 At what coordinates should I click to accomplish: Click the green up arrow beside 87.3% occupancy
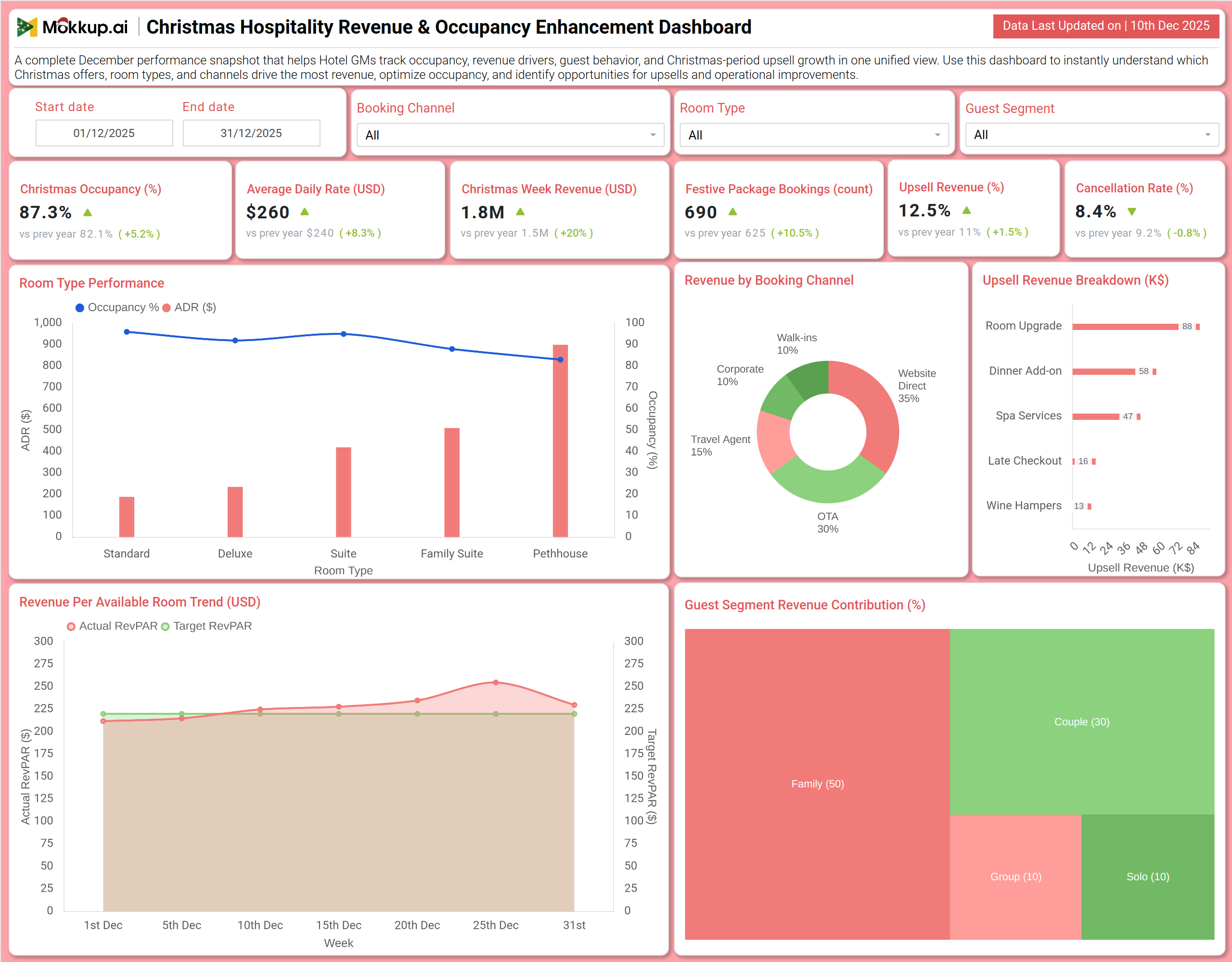(x=88, y=213)
